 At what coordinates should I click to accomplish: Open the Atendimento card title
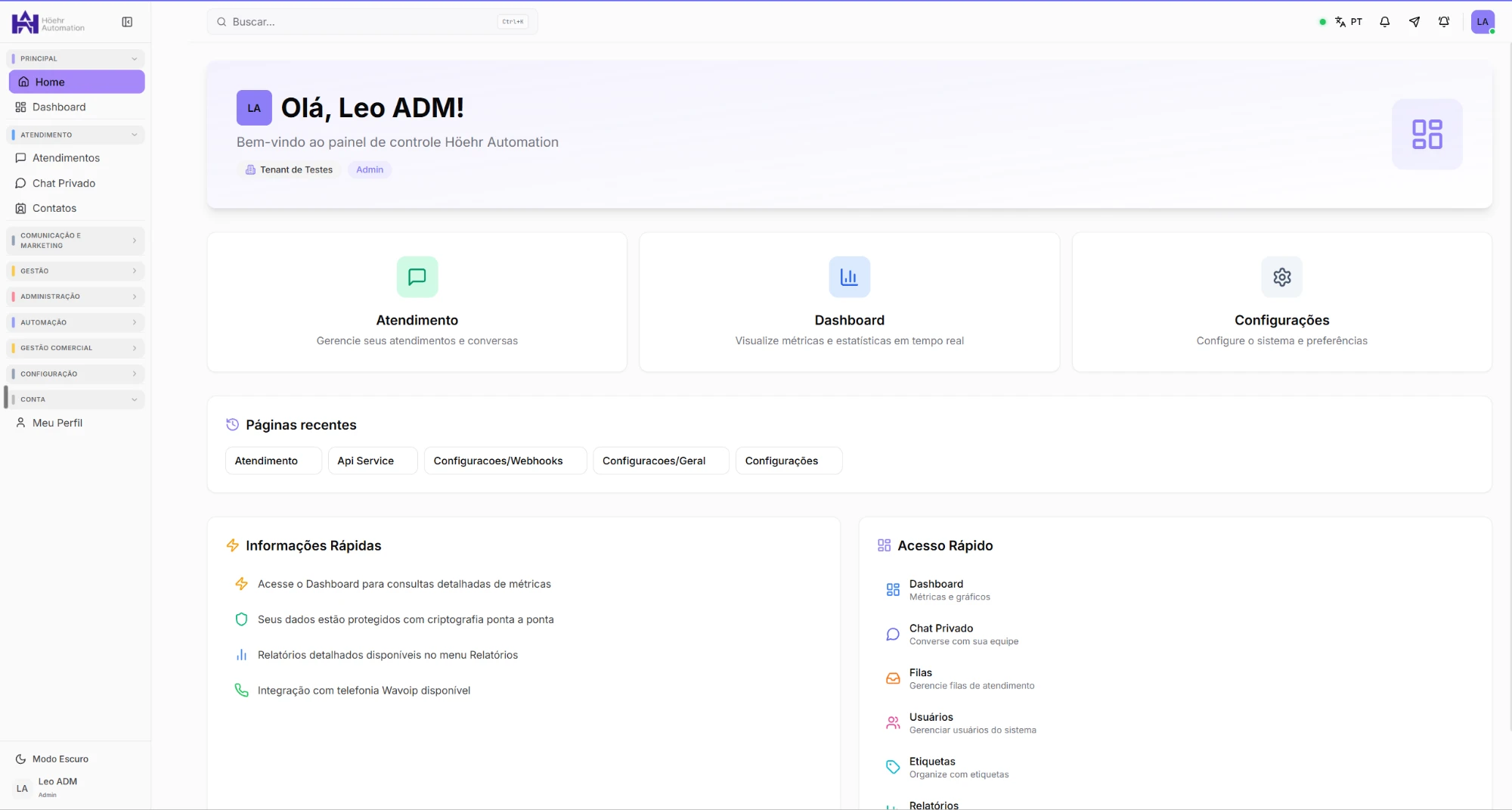(x=417, y=321)
